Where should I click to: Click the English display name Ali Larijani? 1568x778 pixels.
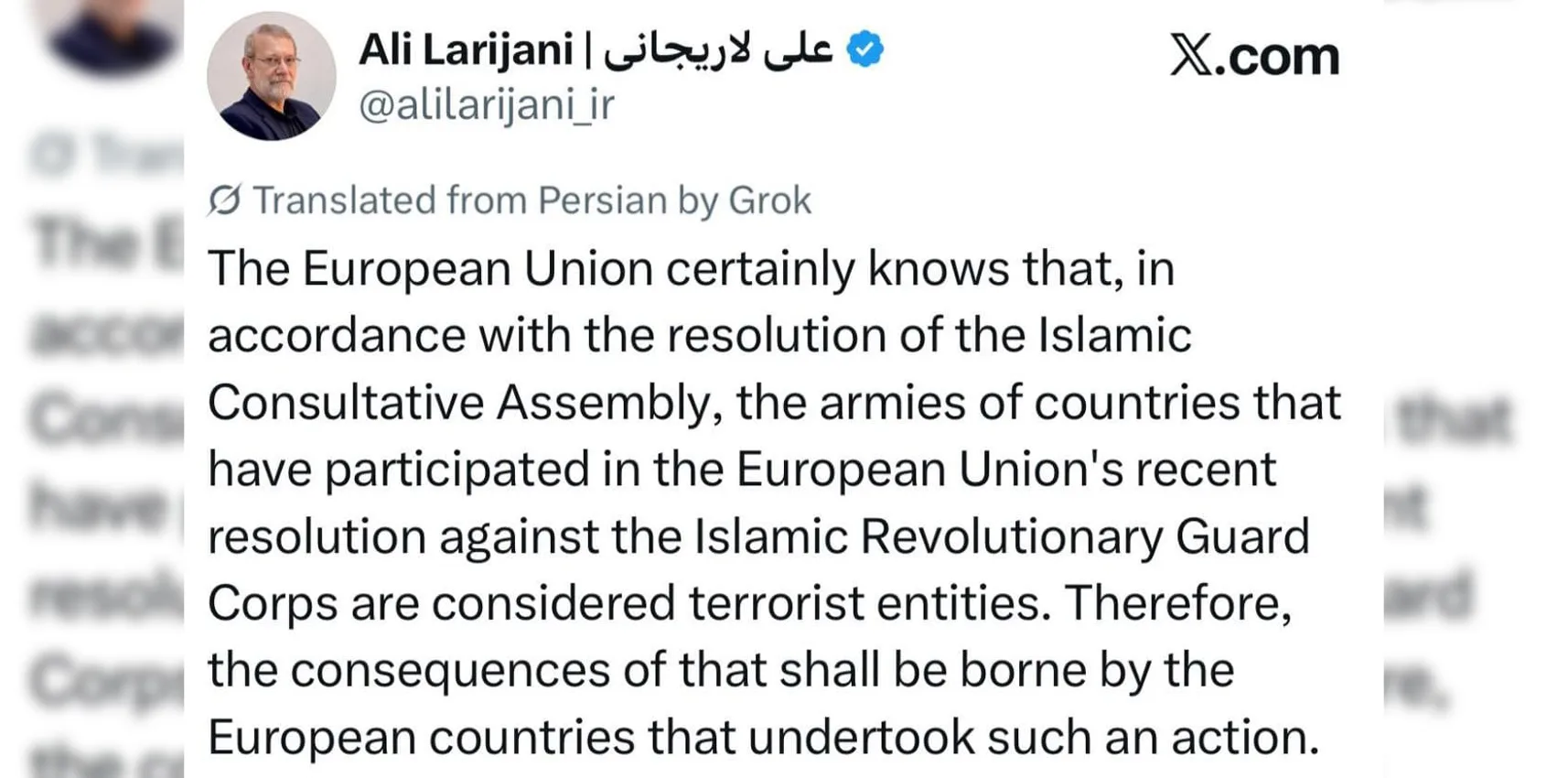466,49
